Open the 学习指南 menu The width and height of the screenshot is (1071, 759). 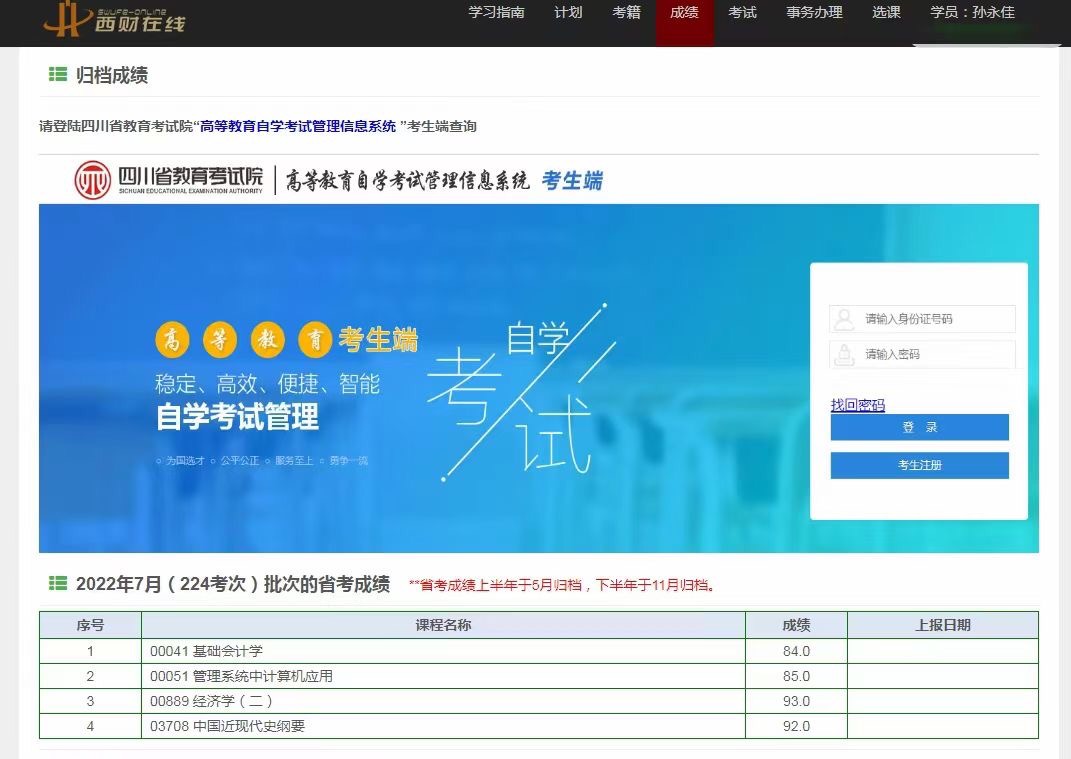pyautogui.click(x=497, y=12)
